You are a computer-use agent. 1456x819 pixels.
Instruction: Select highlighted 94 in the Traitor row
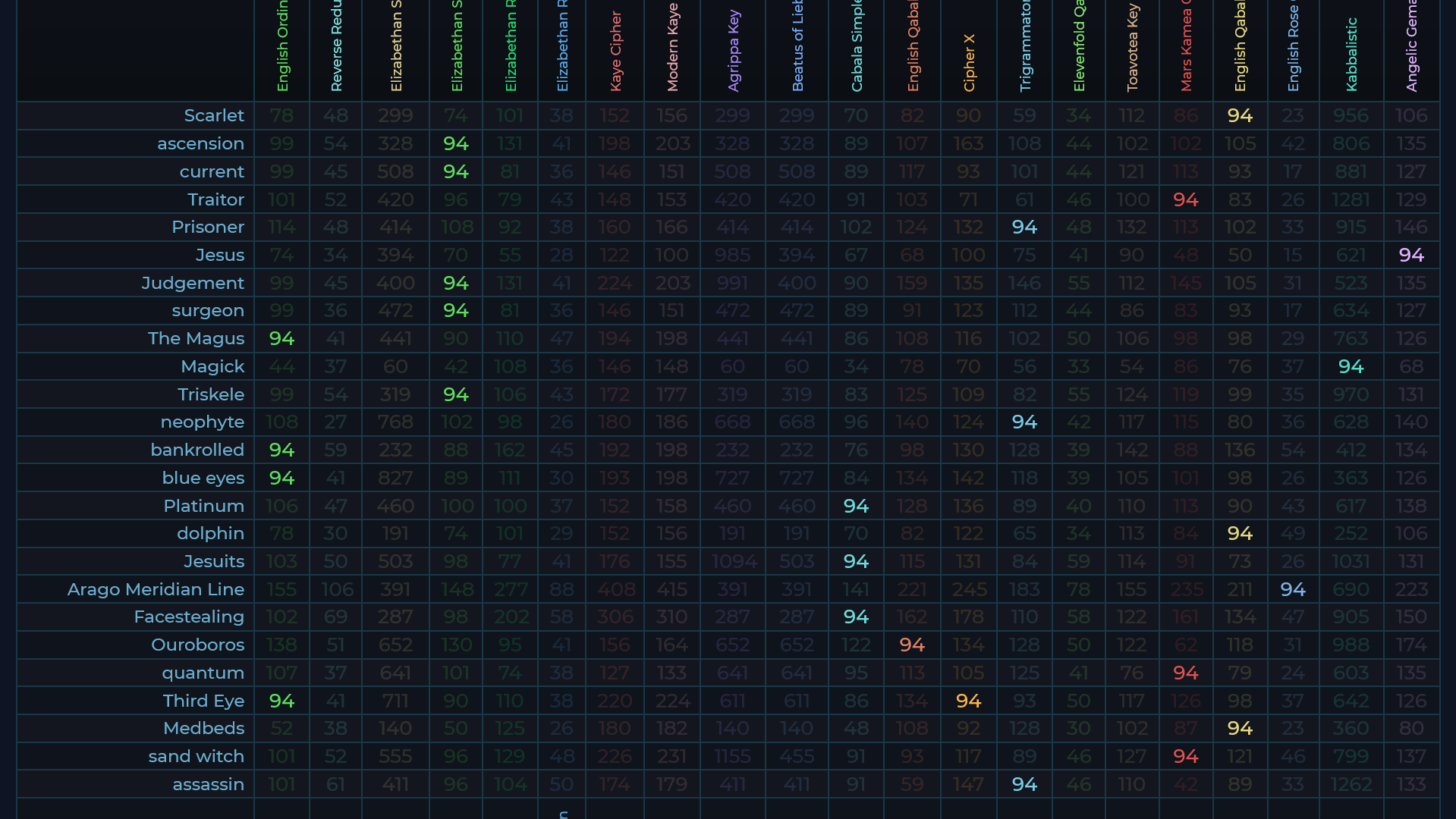pos(1185,199)
